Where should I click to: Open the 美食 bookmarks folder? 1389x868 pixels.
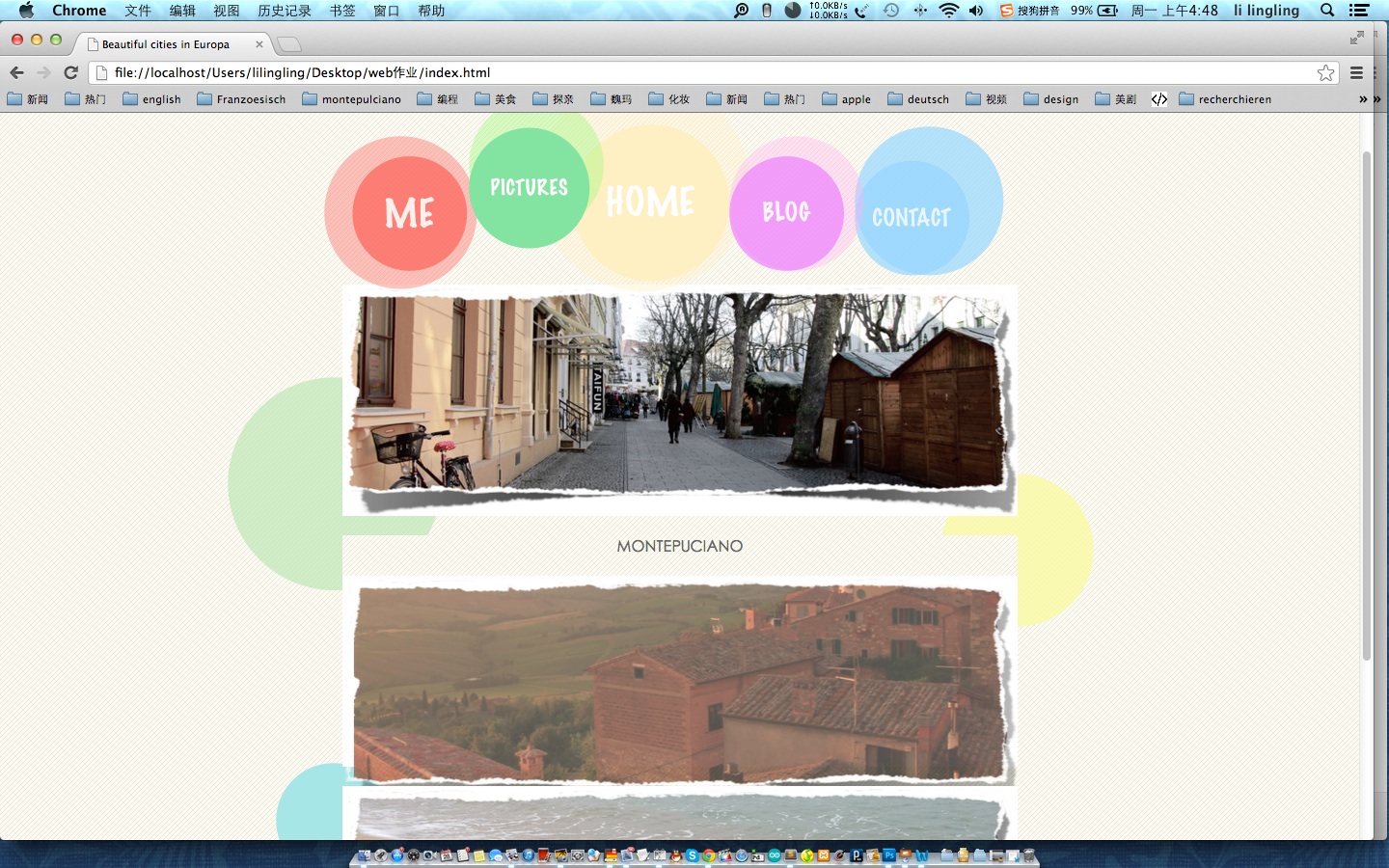coord(496,99)
